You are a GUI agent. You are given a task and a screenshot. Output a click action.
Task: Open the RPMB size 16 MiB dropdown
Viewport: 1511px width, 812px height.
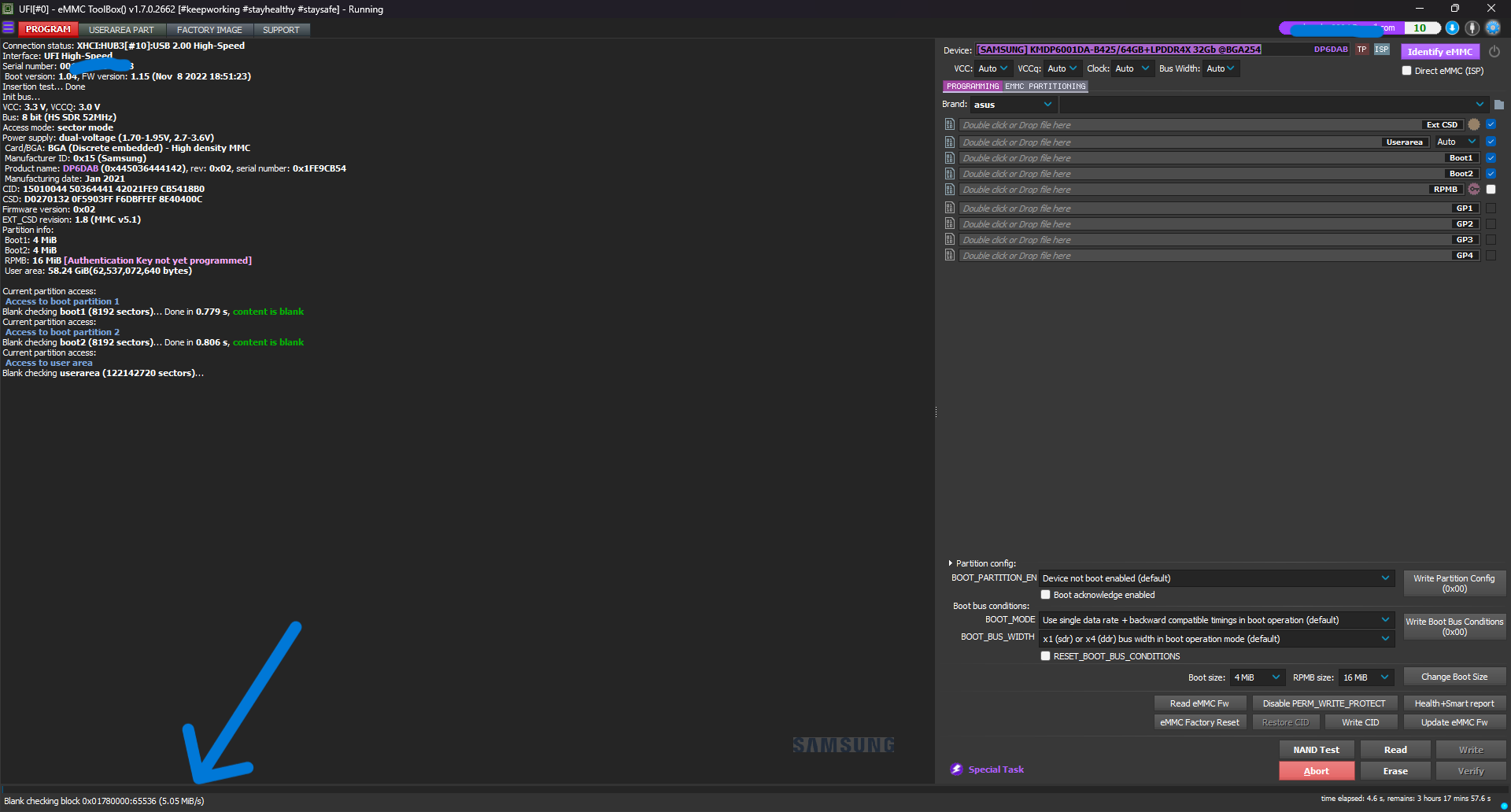[1366, 677]
